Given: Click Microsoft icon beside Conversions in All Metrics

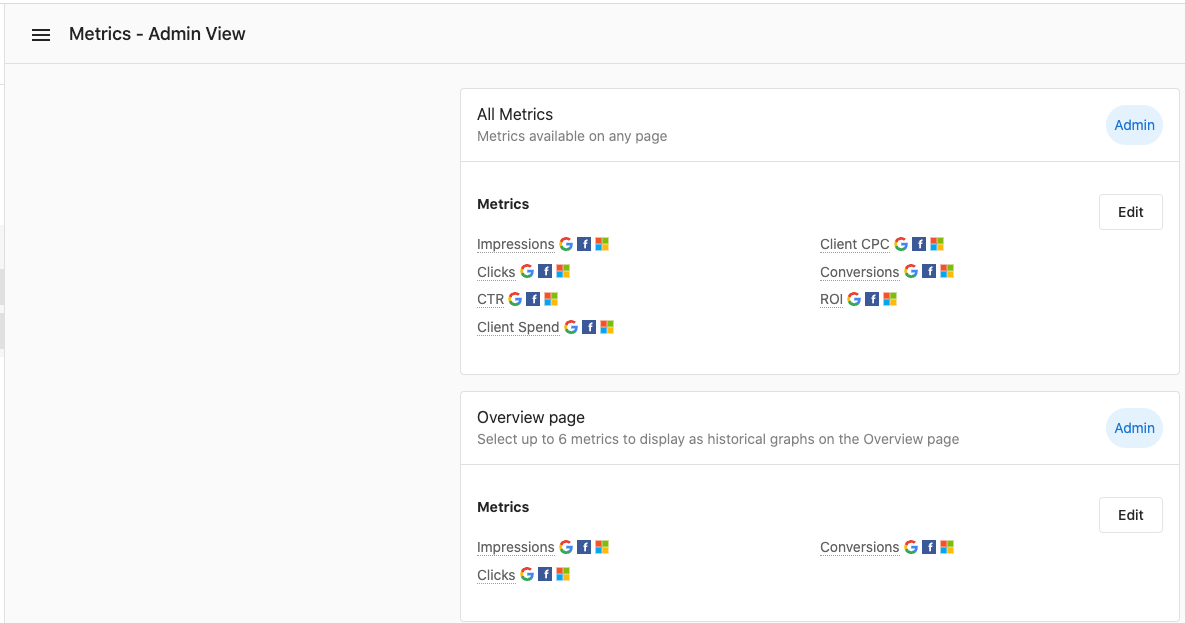Looking at the screenshot, I should (947, 272).
